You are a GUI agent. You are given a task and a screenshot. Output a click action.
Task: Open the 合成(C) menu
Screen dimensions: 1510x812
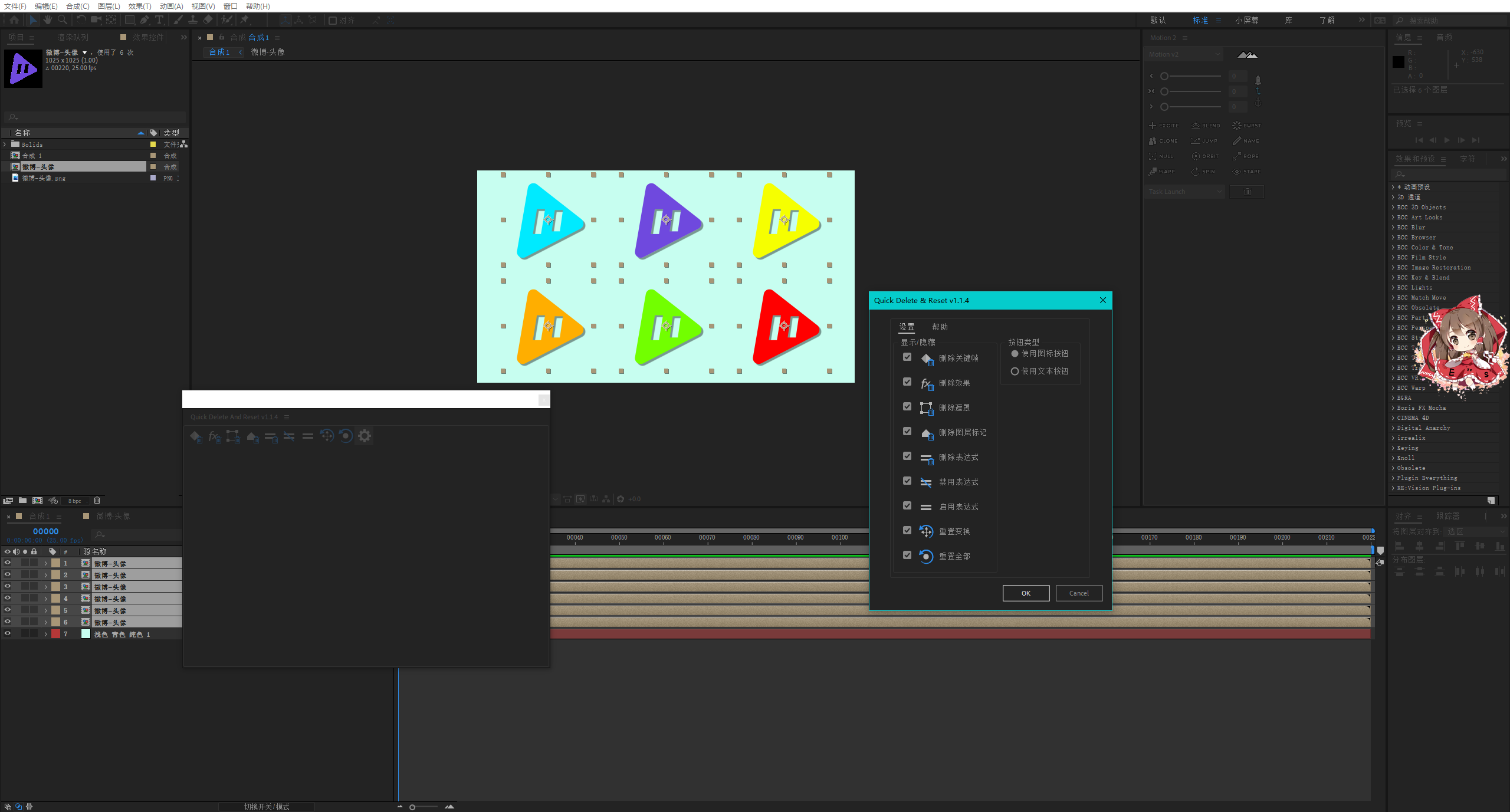(x=77, y=6)
